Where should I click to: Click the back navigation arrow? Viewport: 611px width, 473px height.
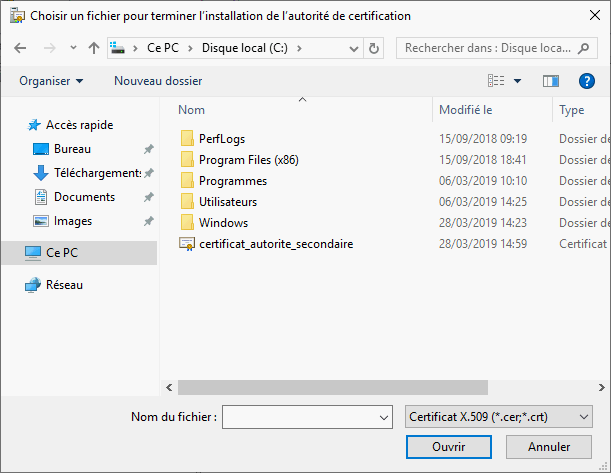pos(23,48)
